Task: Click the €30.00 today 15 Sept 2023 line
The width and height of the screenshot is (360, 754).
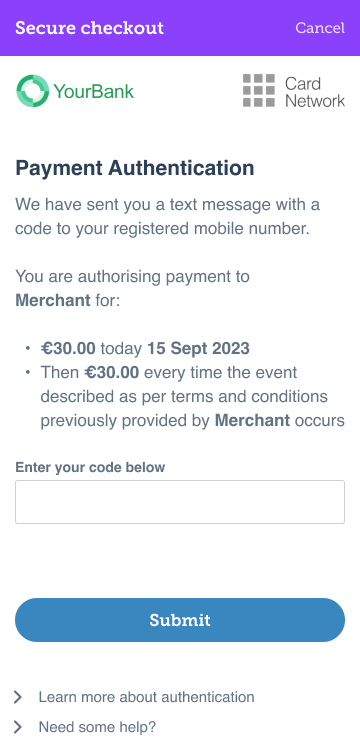Action: point(145,348)
